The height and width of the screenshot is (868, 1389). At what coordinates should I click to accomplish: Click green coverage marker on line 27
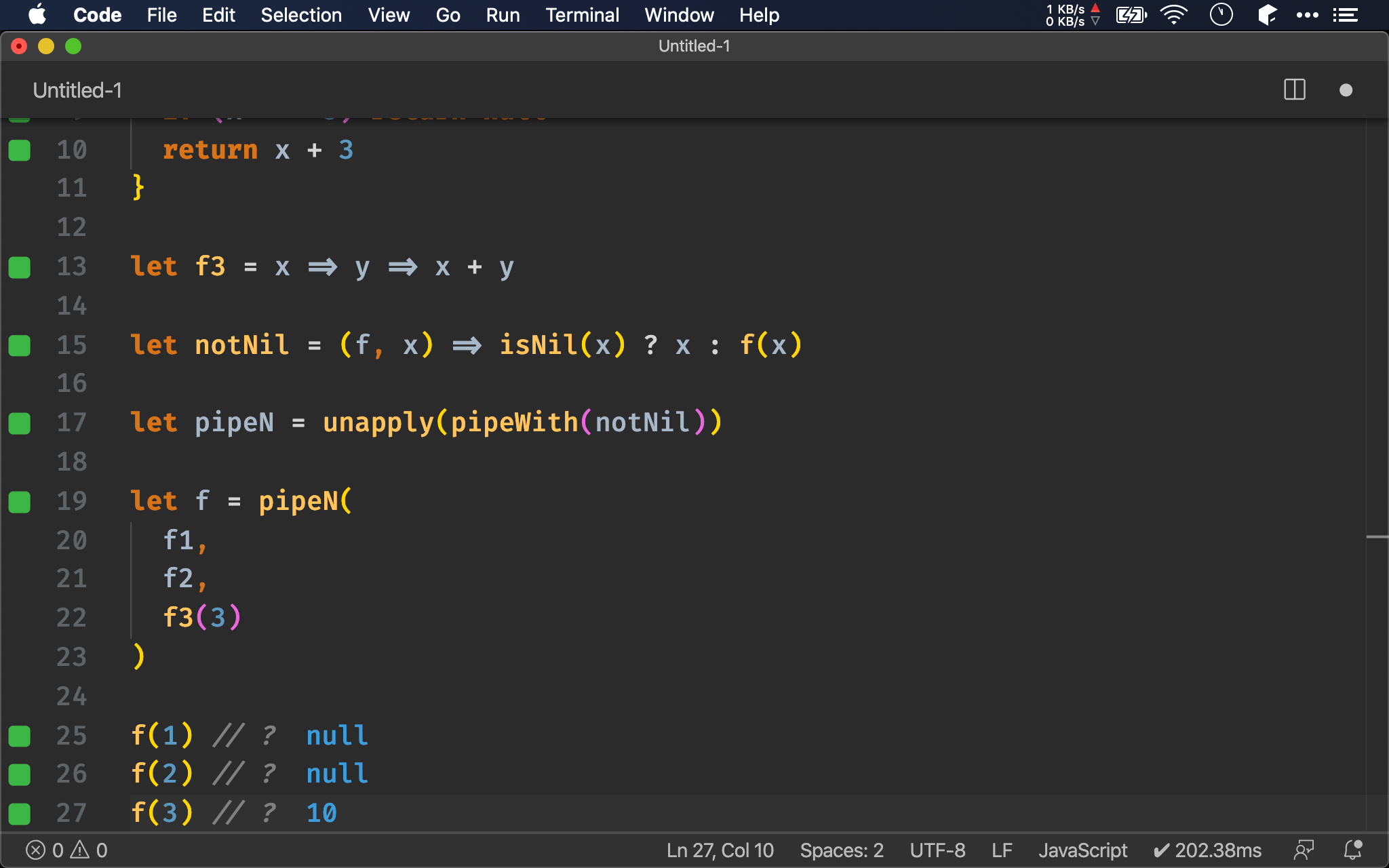pyautogui.click(x=20, y=814)
